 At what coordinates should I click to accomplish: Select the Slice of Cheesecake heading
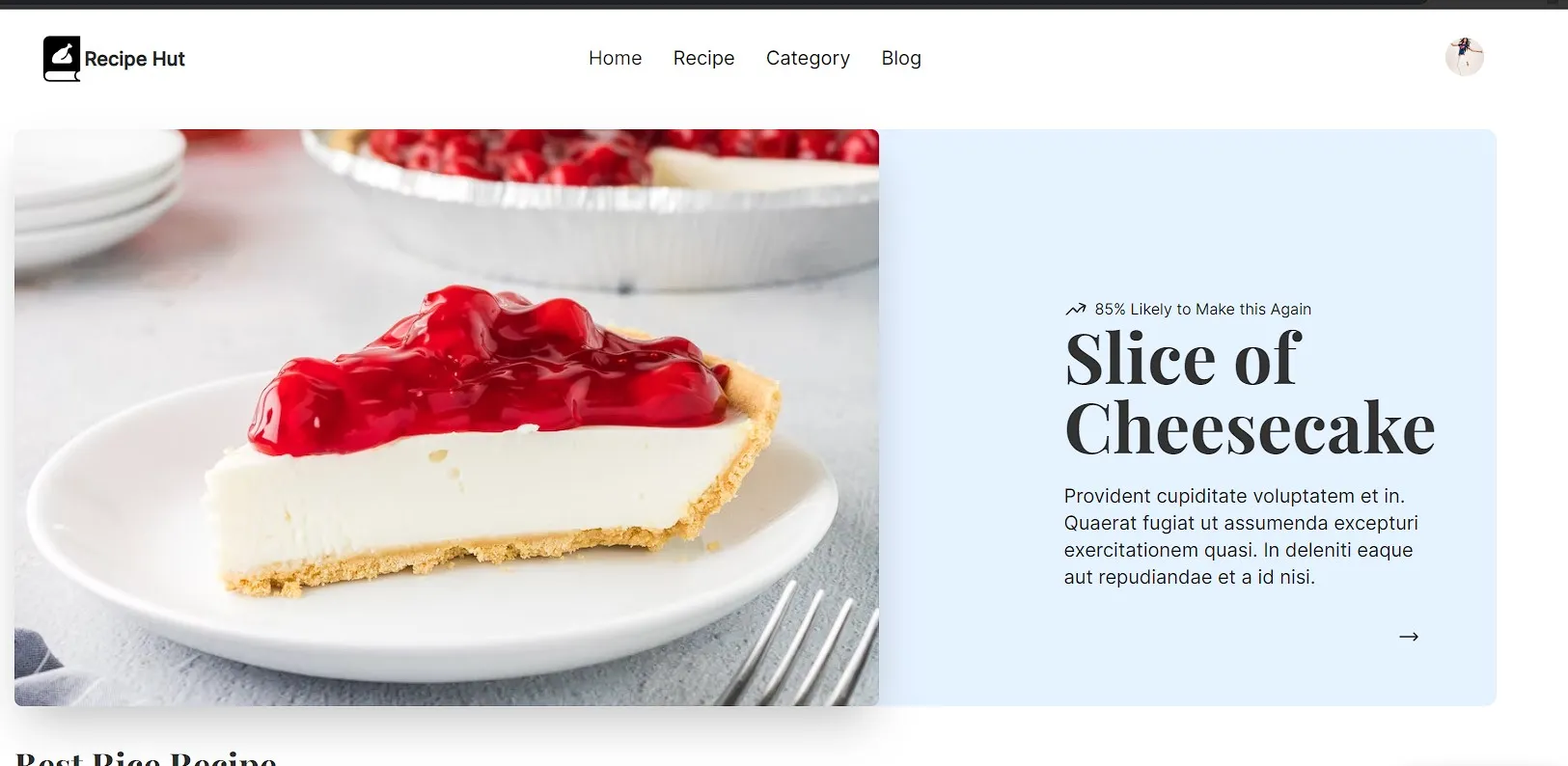[1250, 393]
